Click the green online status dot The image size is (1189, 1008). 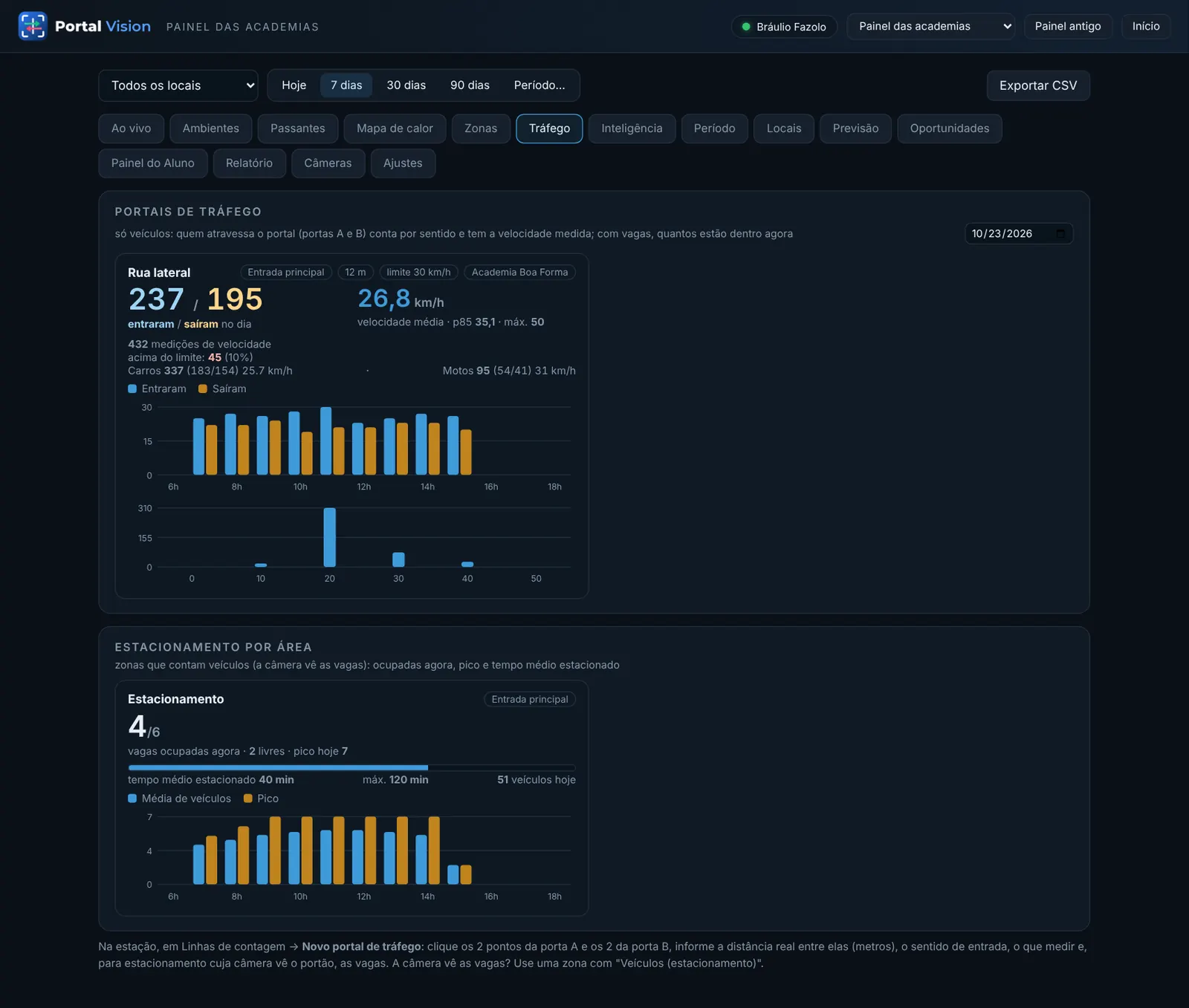click(x=746, y=27)
